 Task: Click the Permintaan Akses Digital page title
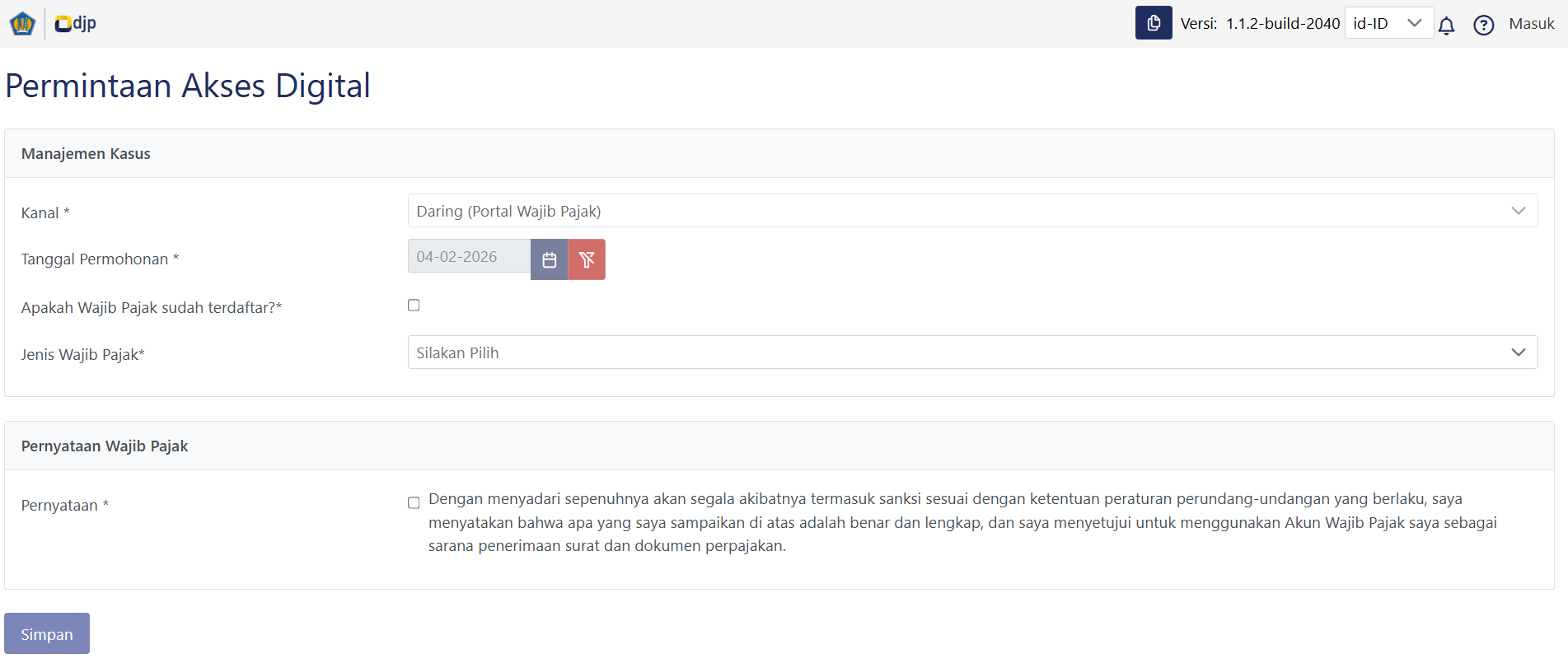tap(188, 86)
